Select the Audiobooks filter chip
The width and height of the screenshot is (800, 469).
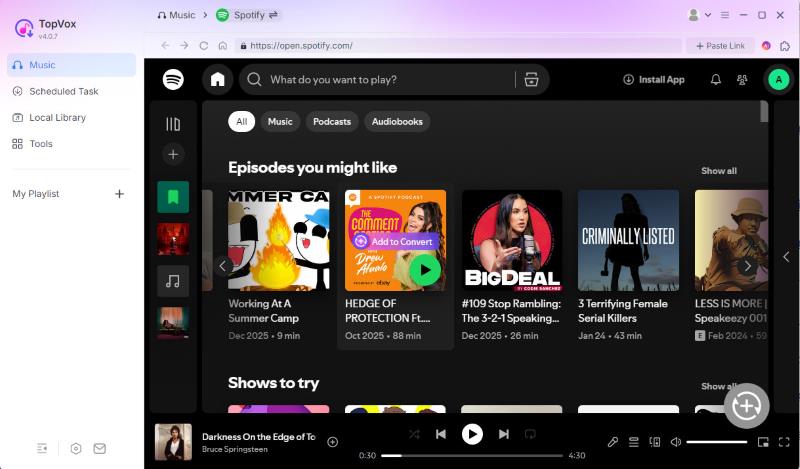pos(397,122)
